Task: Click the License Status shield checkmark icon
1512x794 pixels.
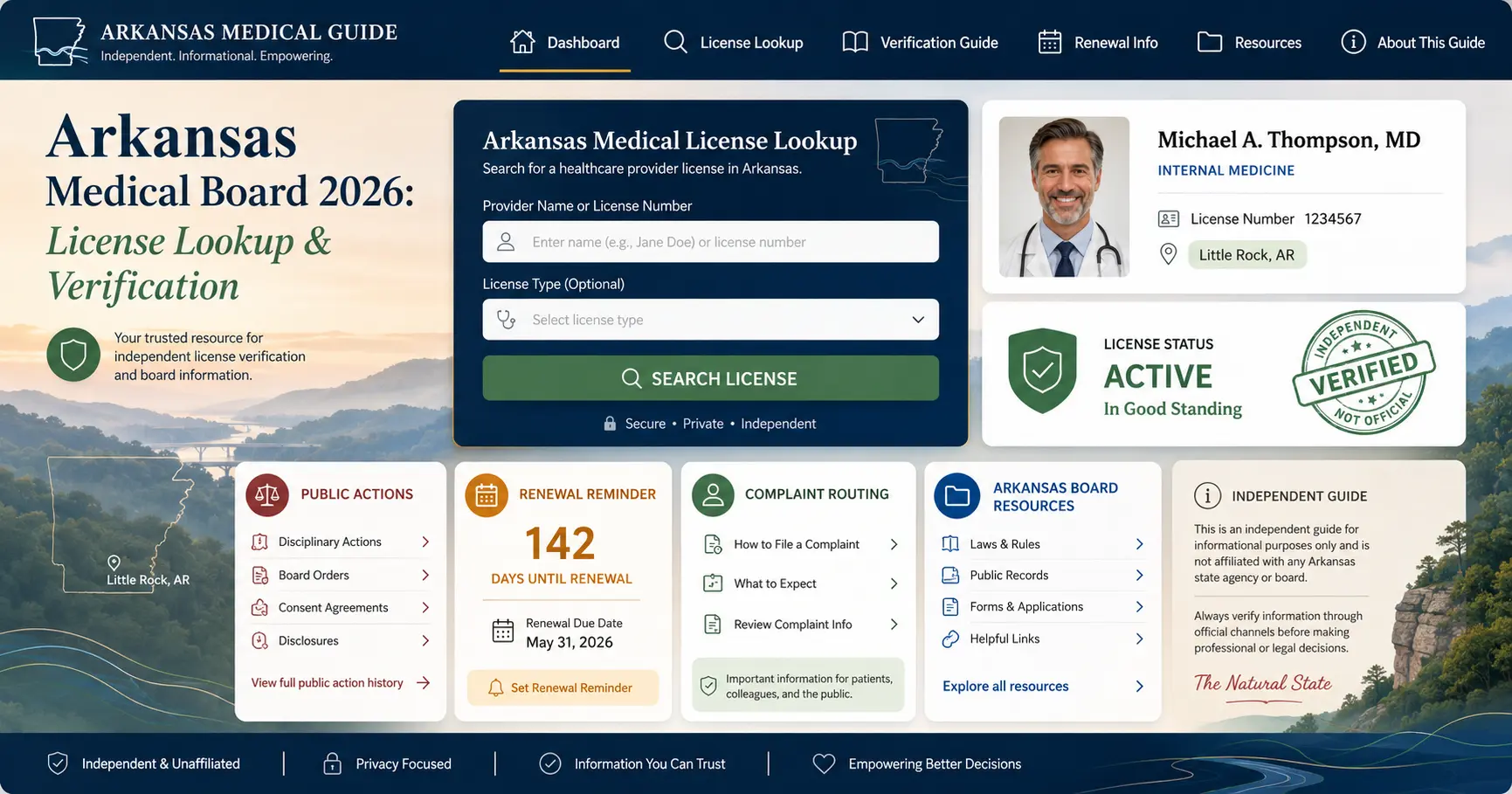Action: (1042, 370)
